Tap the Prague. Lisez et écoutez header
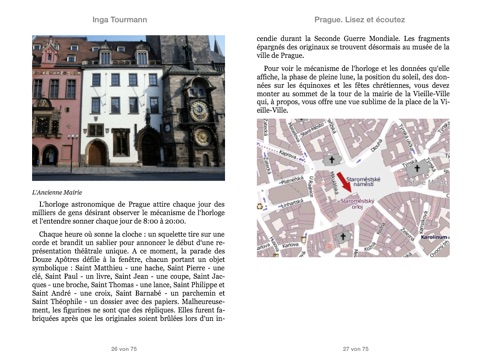The width and height of the screenshot is (480, 360). (x=359, y=20)
